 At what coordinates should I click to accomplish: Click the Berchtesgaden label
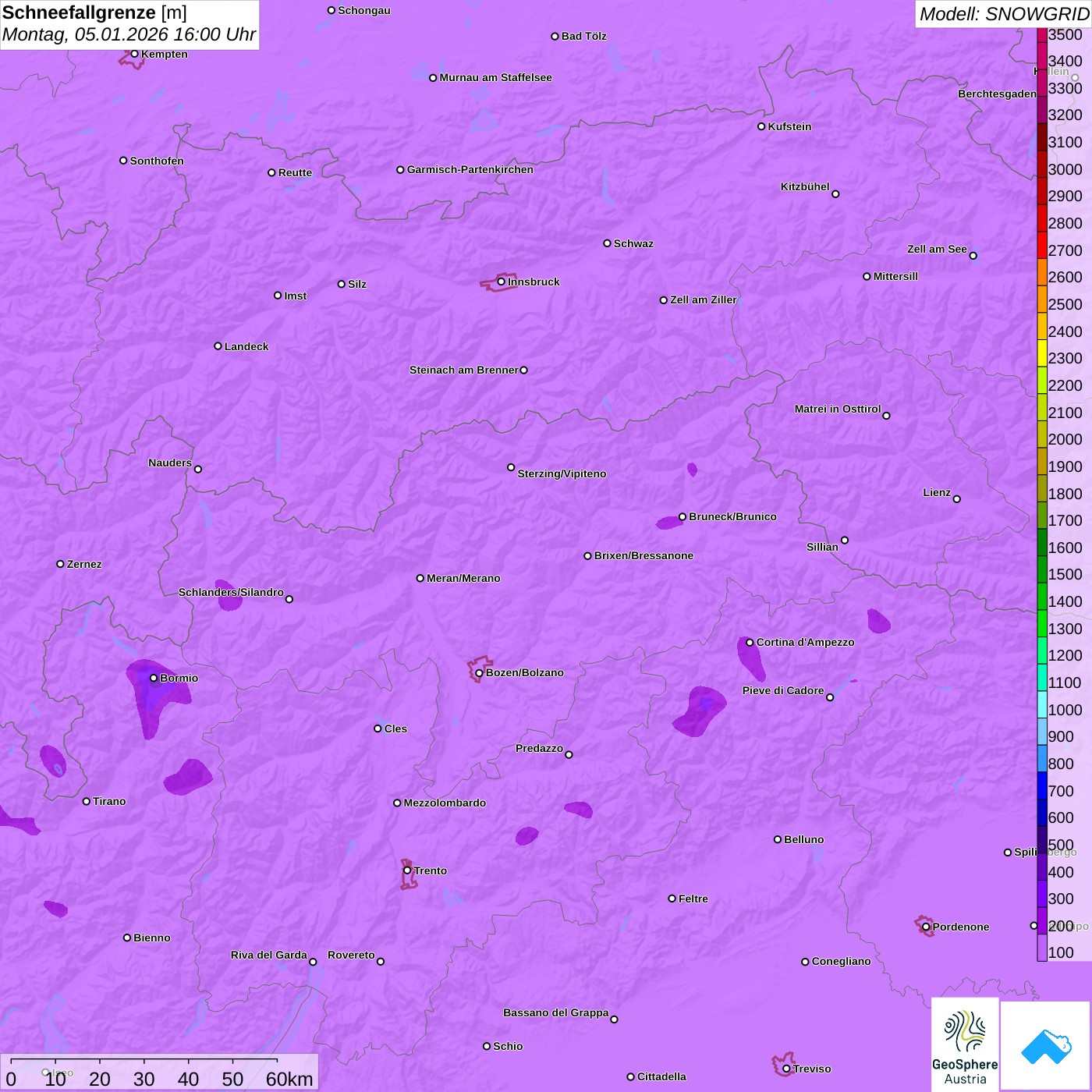998,94
